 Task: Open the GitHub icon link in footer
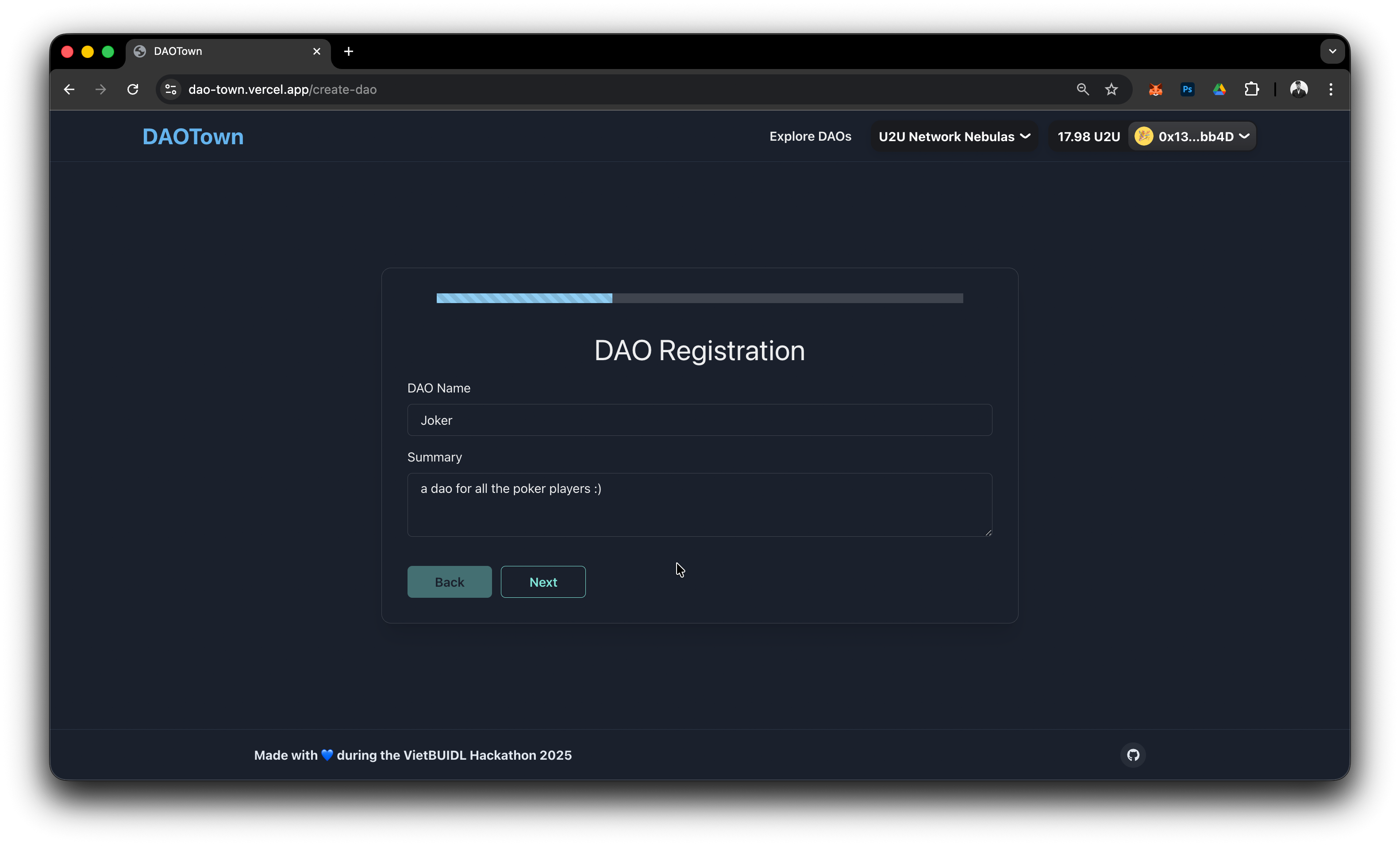[1133, 754]
